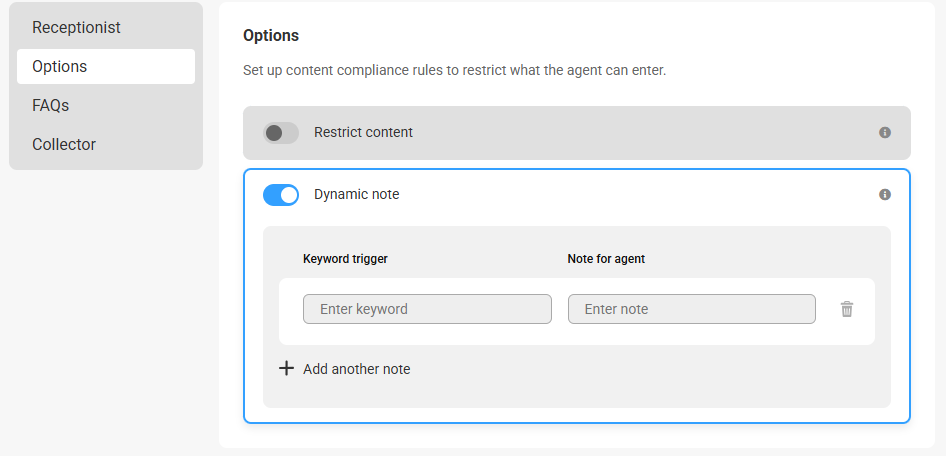Click the Note for agent column header

tap(606, 259)
